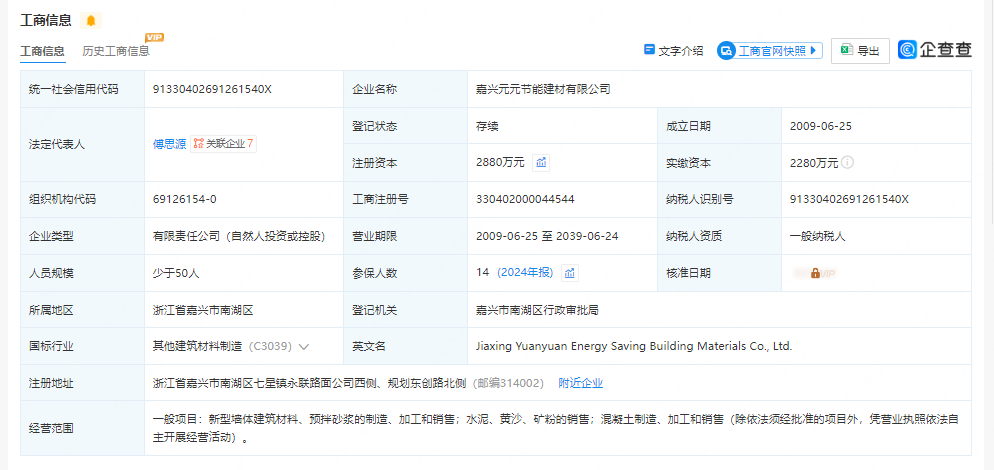This screenshot has height=470, width=994.
Task: Click the unified credit code 91330402691261540X
Action: click(x=212, y=89)
